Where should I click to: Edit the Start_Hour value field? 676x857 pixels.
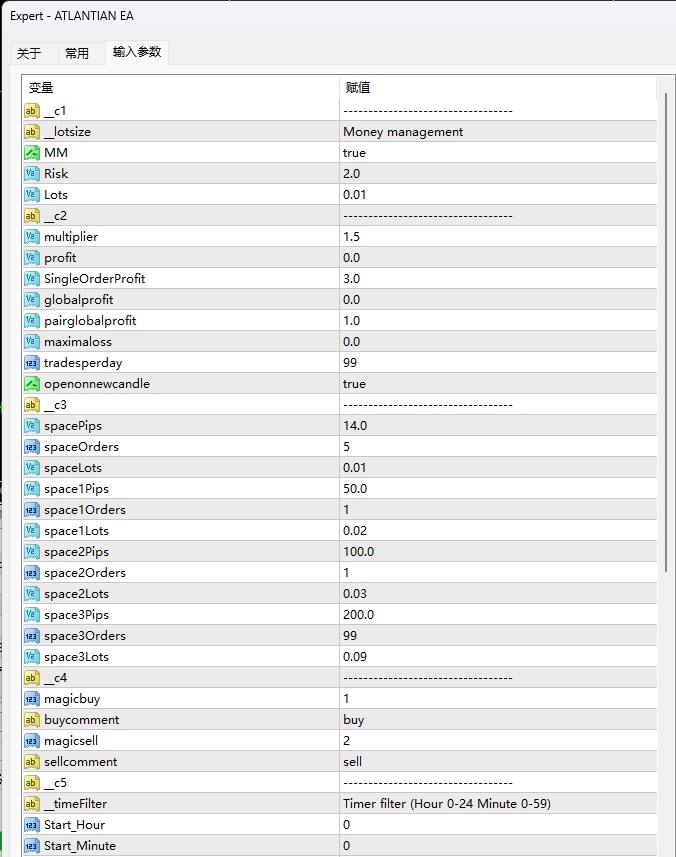click(x=347, y=825)
